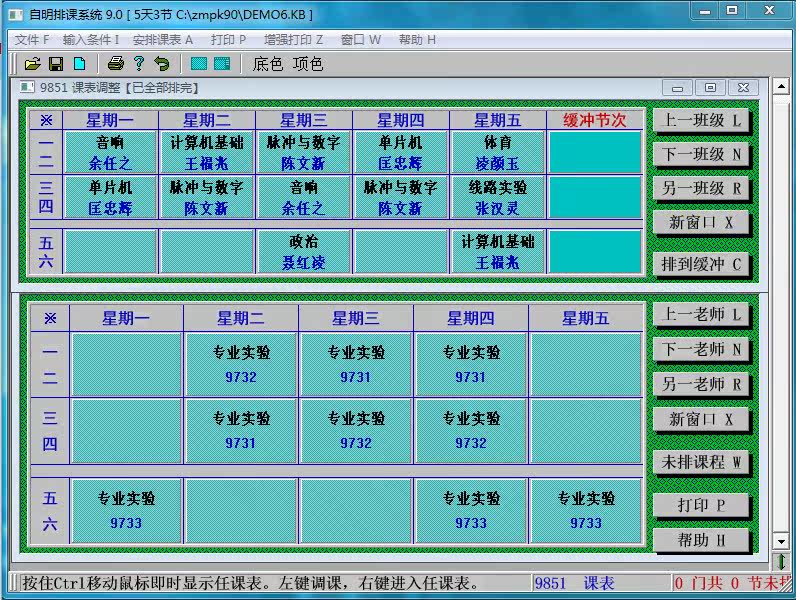Click the 缓冲节次 header
Image resolution: width=796 pixels, height=600 pixels.
[x=594, y=120]
